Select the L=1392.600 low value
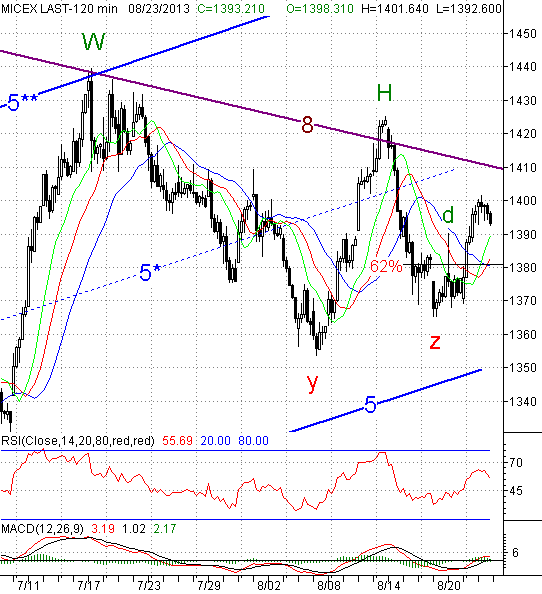Image resolution: width=542 pixels, height=594 pixels. pyautogui.click(x=469, y=8)
